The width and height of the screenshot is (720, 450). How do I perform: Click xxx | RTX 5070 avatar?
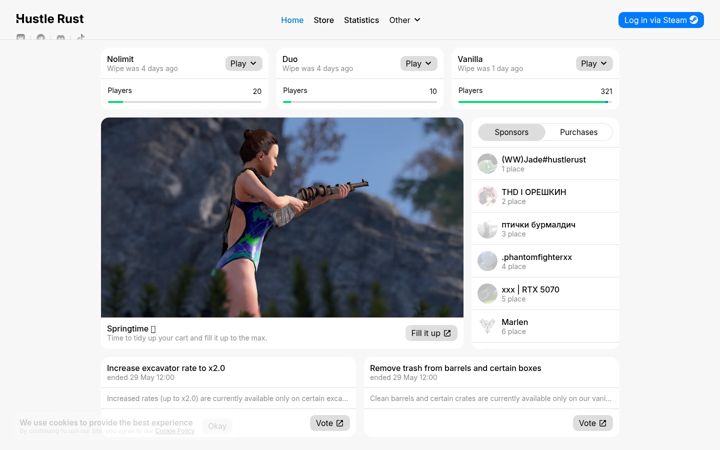click(487, 294)
